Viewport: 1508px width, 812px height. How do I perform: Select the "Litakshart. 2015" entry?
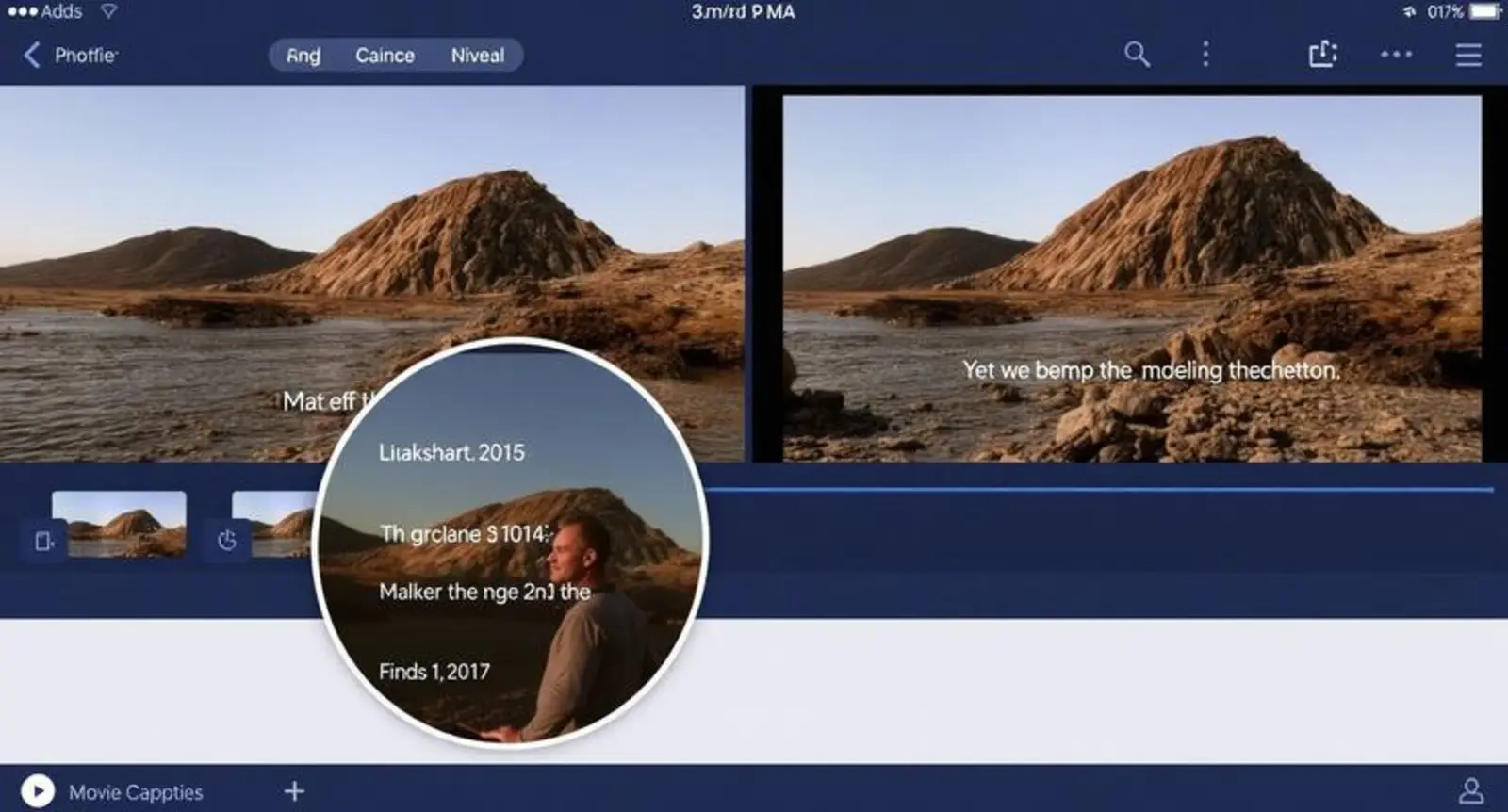coord(451,452)
